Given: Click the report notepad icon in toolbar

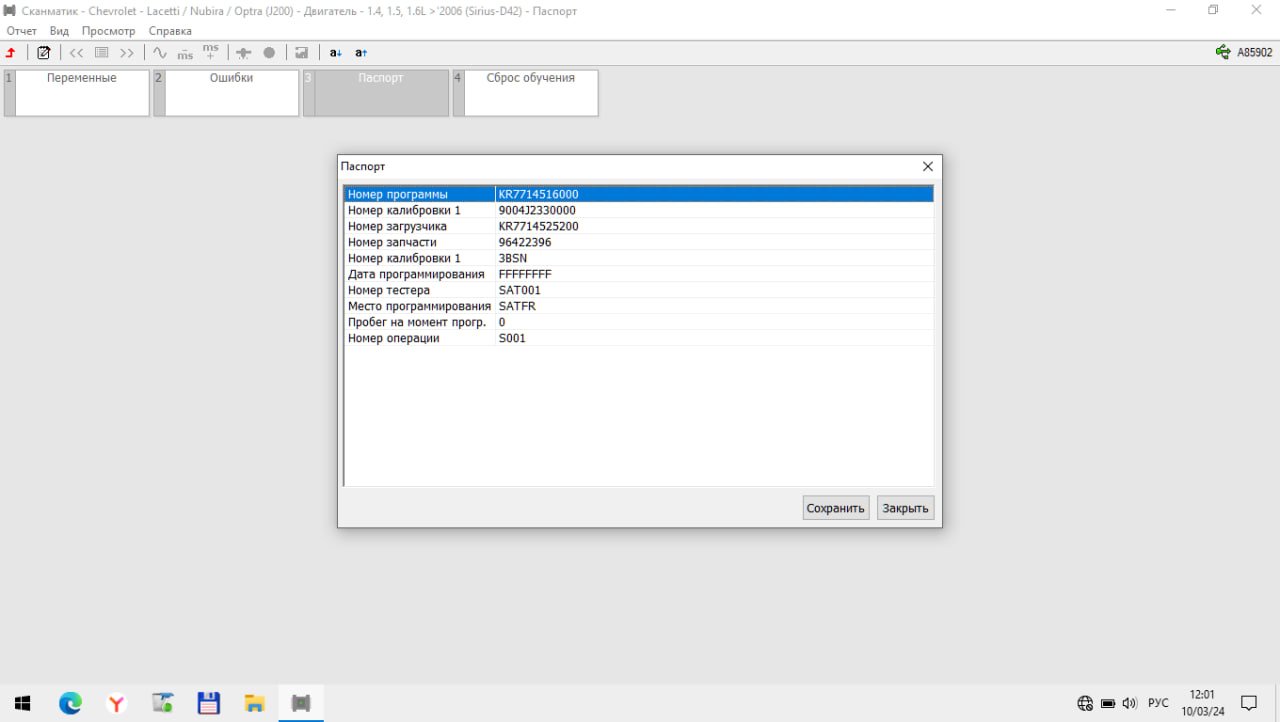Looking at the screenshot, I should click(x=43, y=53).
